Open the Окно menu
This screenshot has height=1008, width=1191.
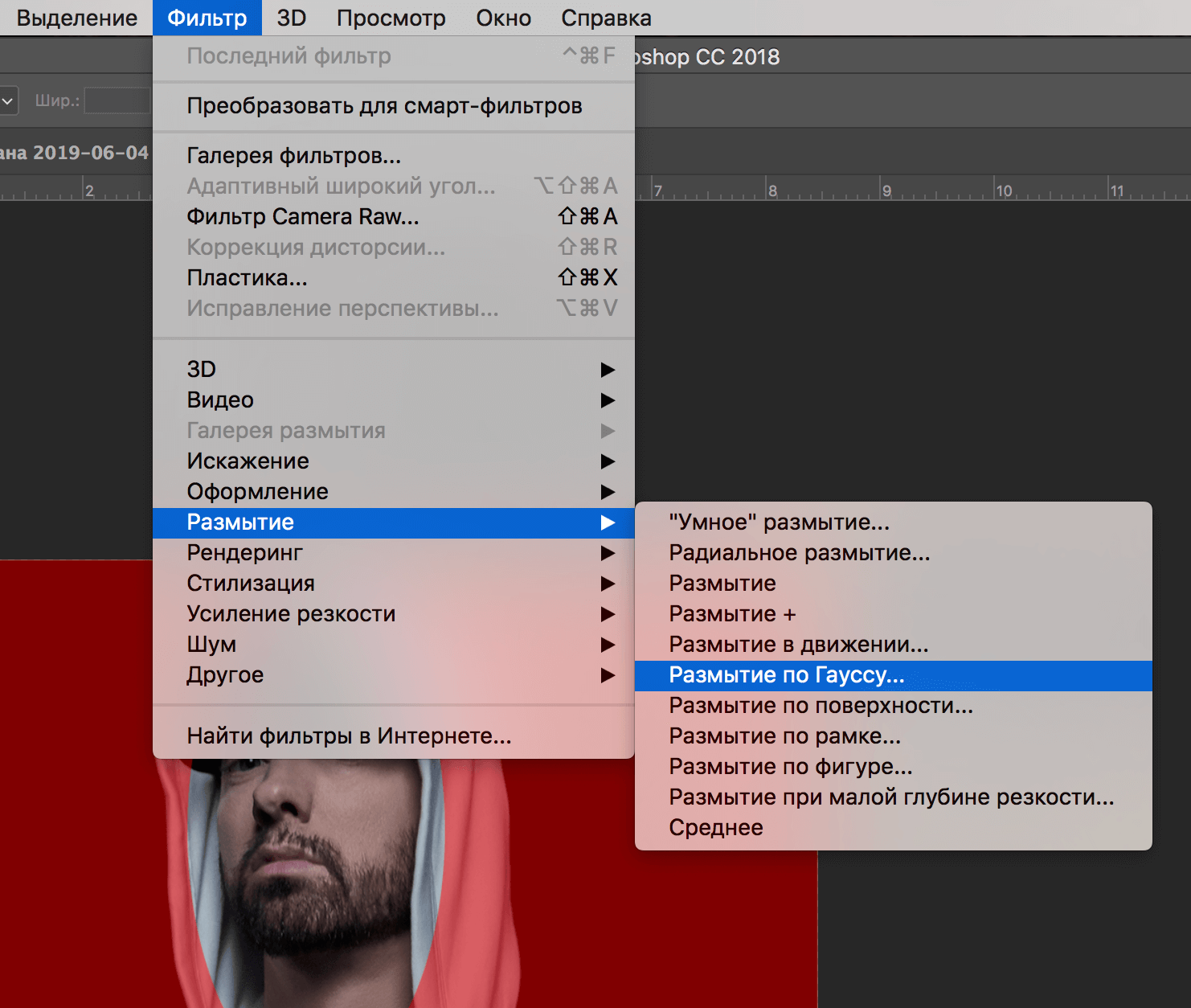[504, 18]
